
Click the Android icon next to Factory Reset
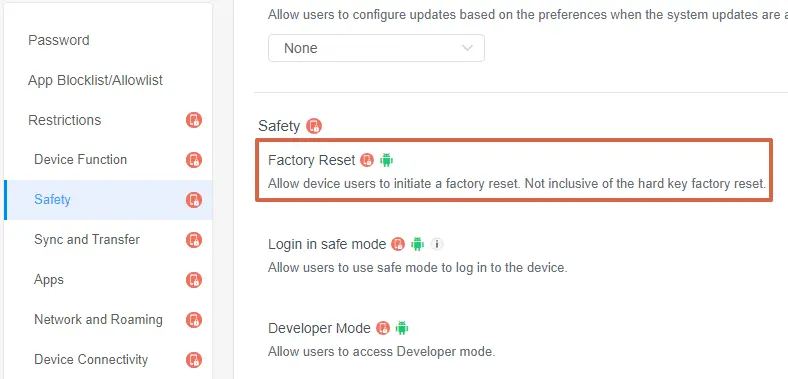point(386,160)
